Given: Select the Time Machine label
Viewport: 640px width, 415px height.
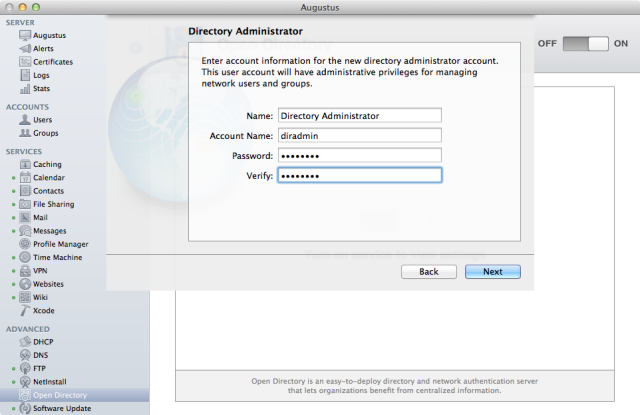Looking at the screenshot, I should tap(58, 257).
